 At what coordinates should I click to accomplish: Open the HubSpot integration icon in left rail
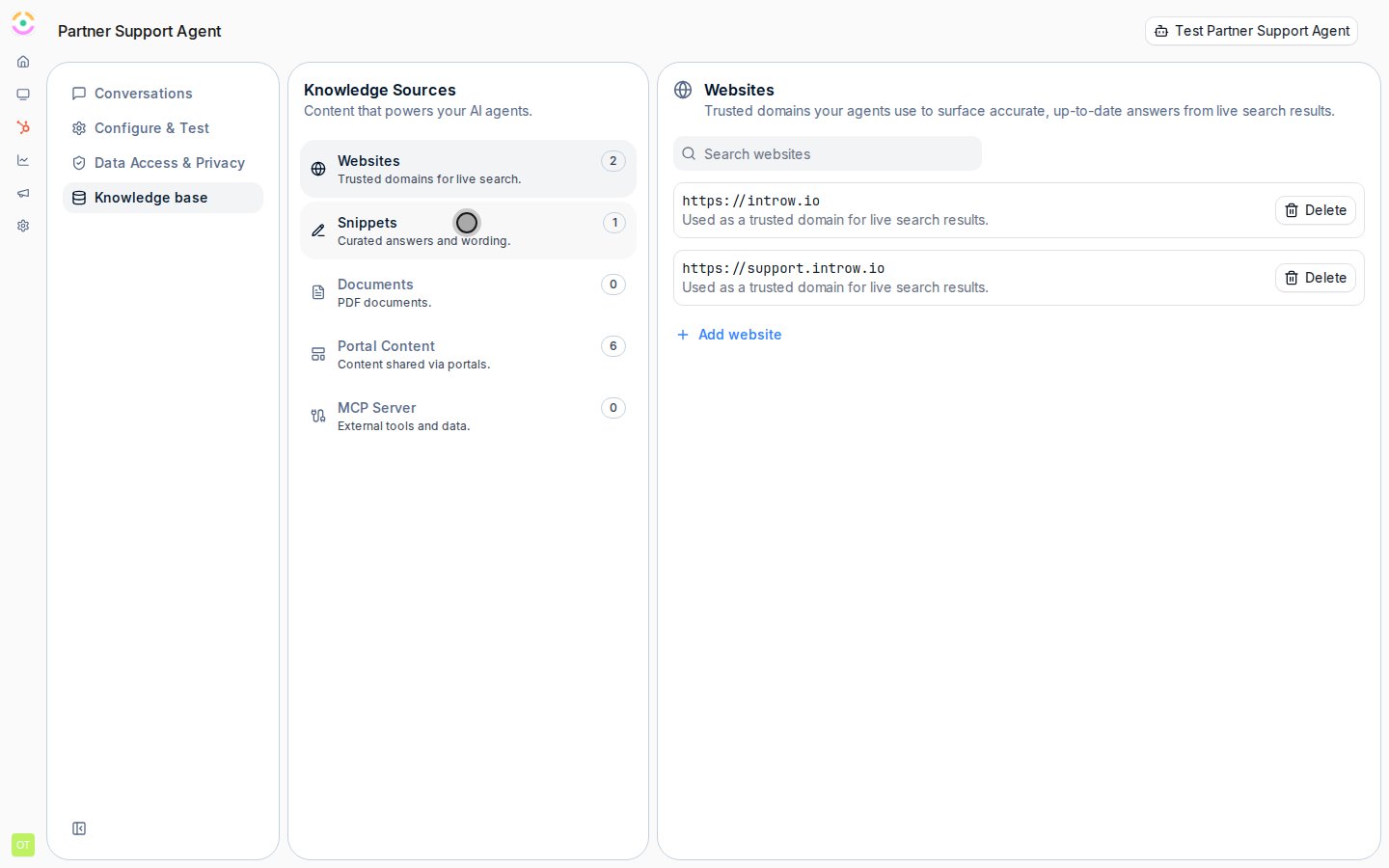coord(23,127)
